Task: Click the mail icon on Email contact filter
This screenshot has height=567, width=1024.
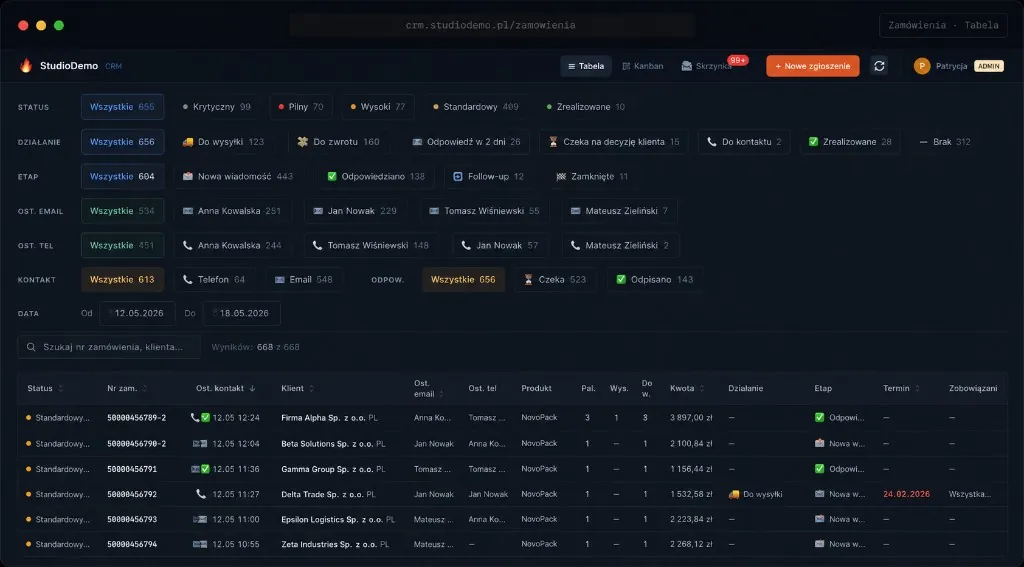Action: (x=280, y=280)
